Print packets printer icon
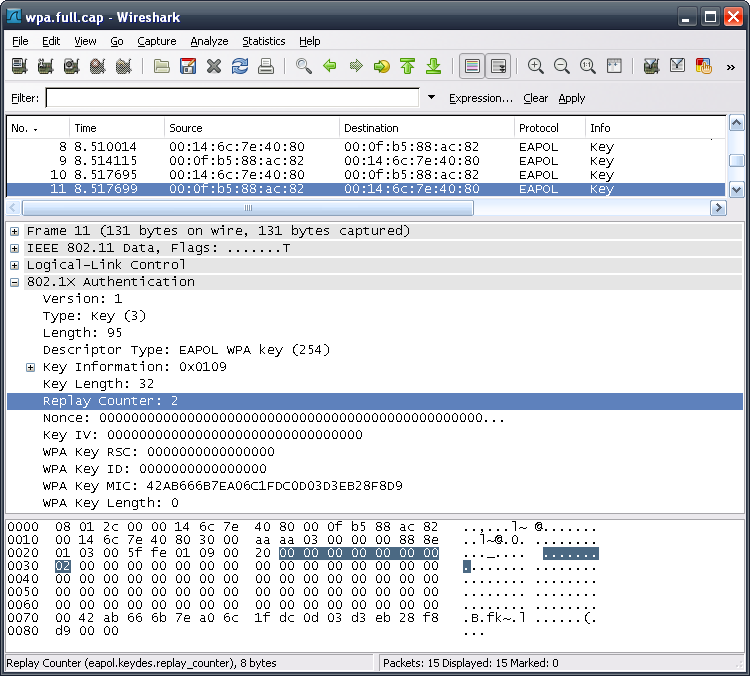This screenshot has width=750, height=676. point(265,66)
